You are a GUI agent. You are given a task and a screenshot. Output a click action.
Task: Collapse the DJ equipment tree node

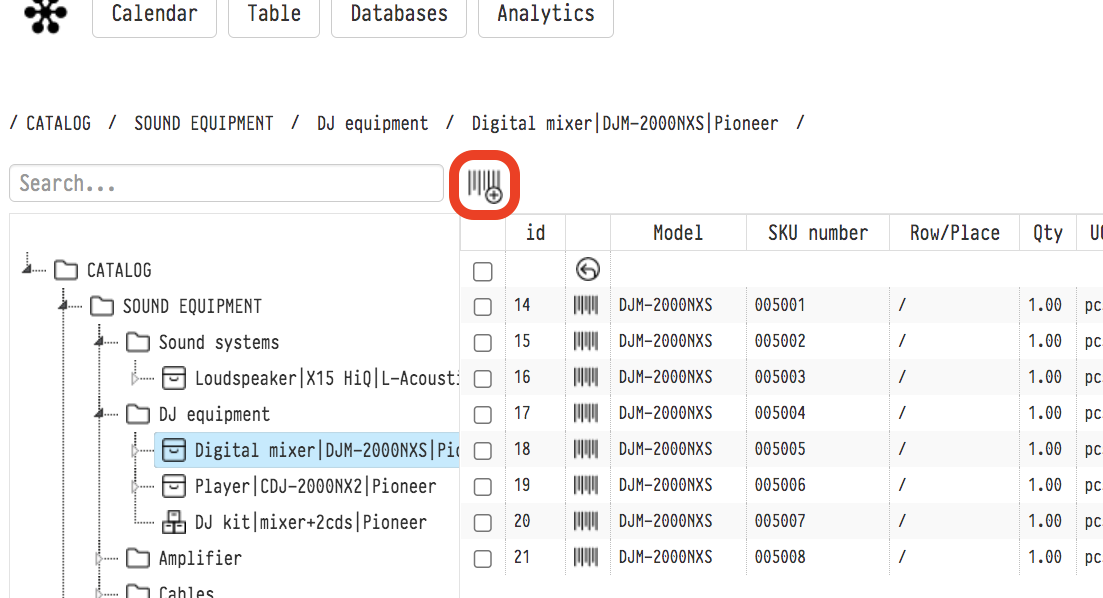pos(99,414)
